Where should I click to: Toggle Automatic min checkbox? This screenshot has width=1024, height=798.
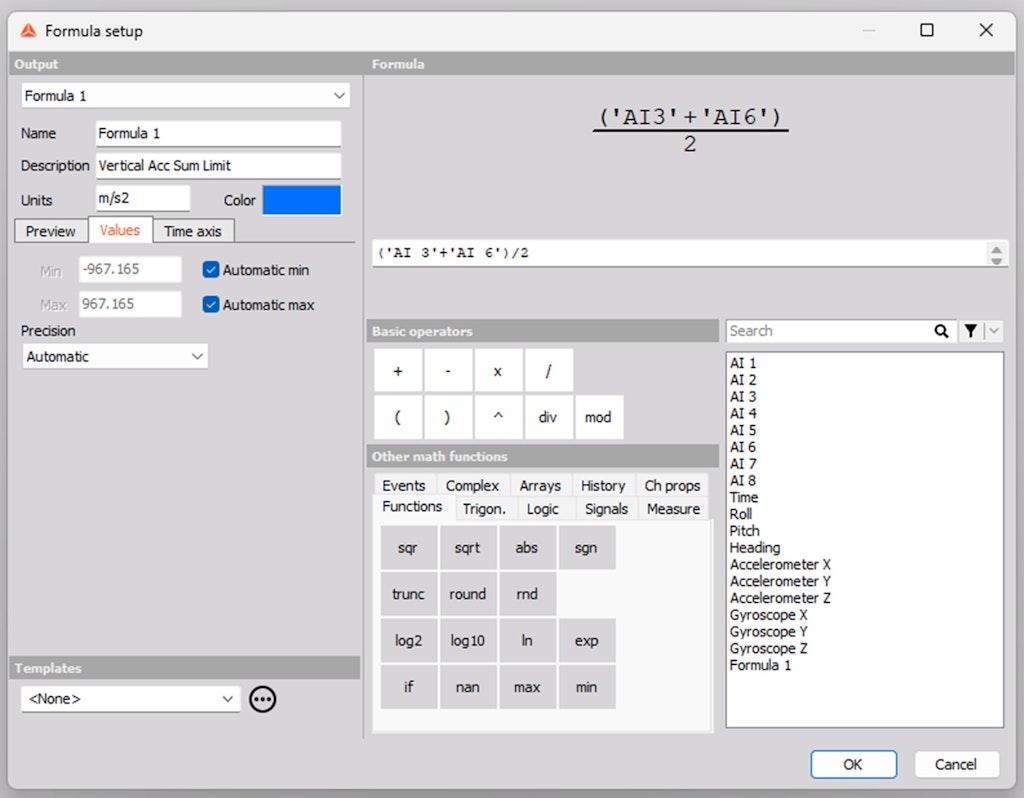pos(211,270)
